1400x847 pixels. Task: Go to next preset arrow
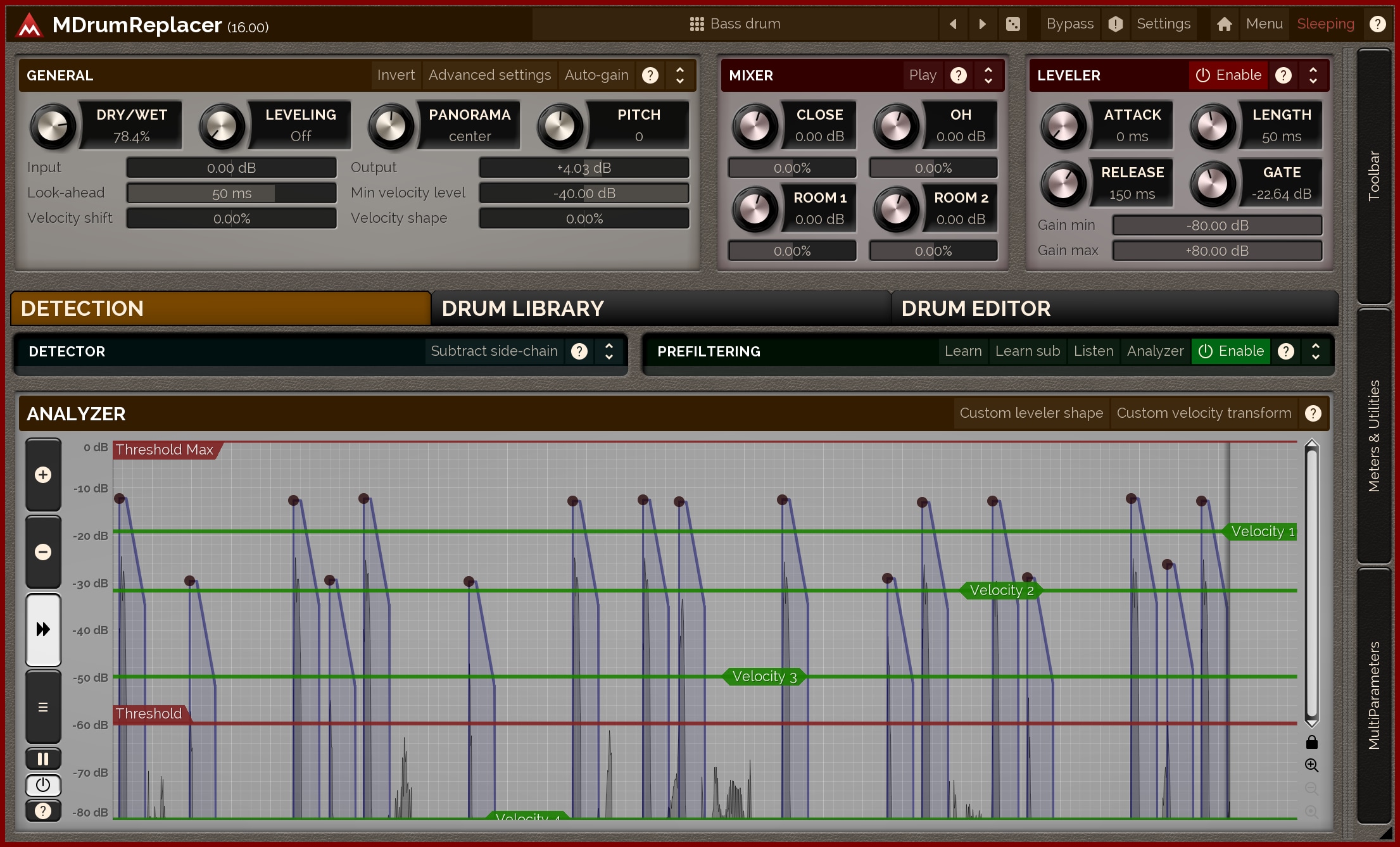[x=982, y=24]
